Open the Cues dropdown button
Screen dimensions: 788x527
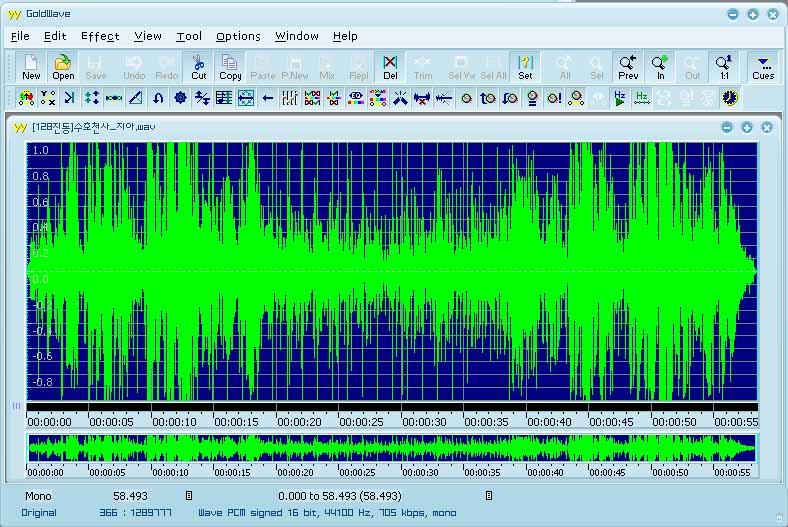(x=763, y=67)
